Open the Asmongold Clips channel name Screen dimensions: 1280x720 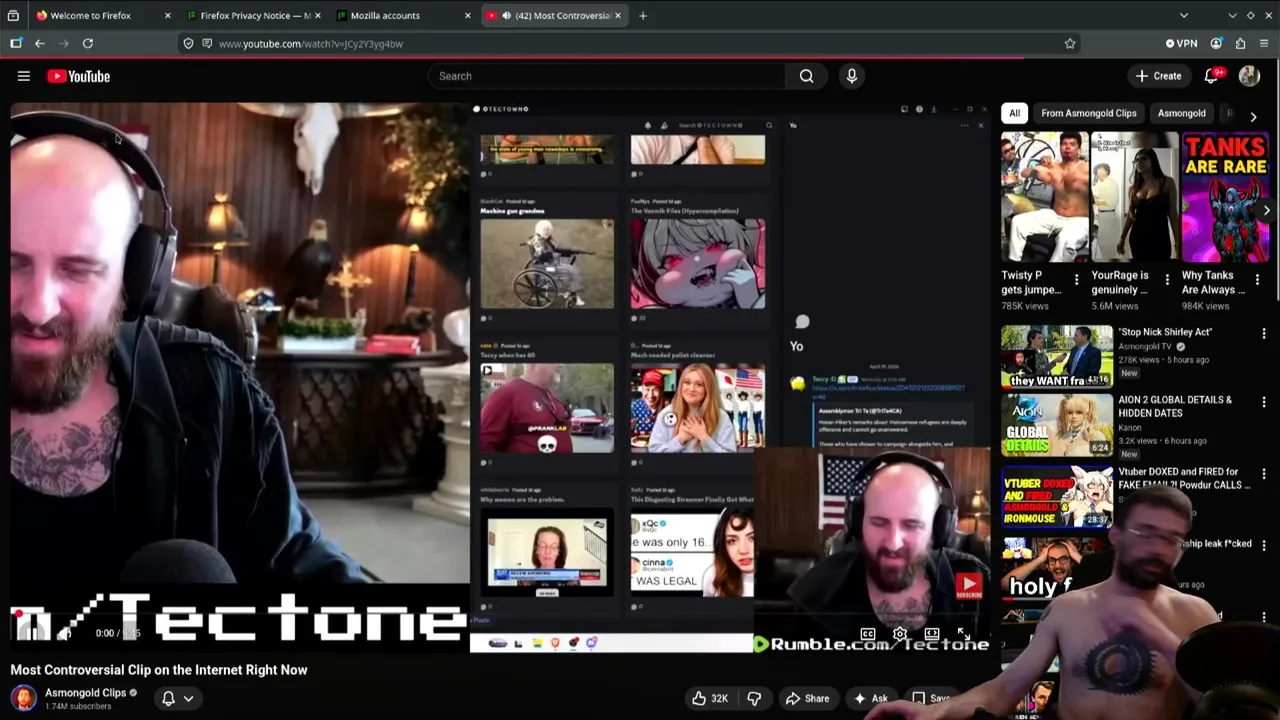85,692
